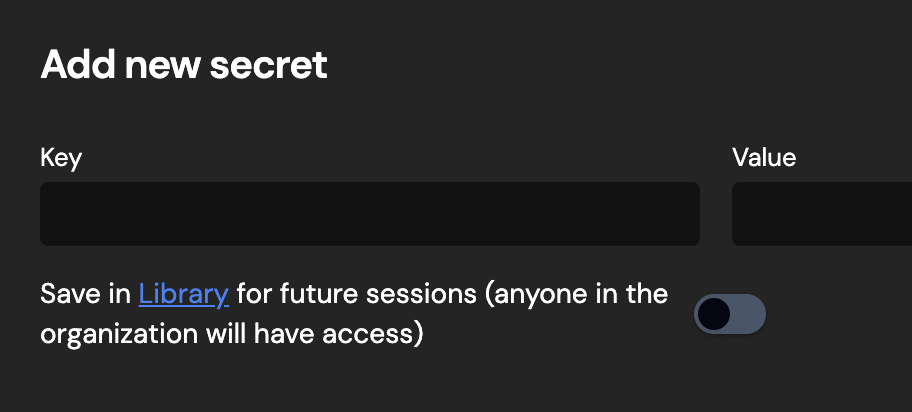The height and width of the screenshot is (412, 912).
Task: Toggle the Save in Library switch
Action: [x=729, y=314]
